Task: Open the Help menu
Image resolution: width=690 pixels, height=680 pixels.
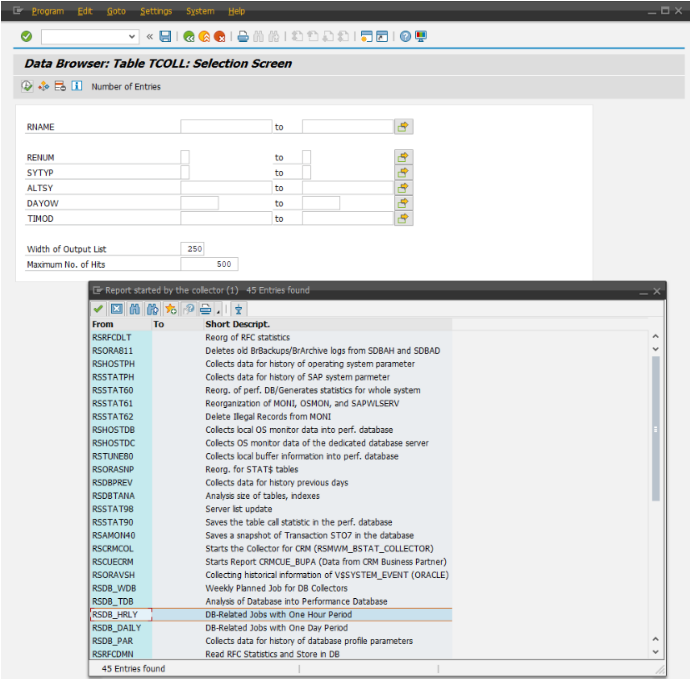Action: pos(236,11)
